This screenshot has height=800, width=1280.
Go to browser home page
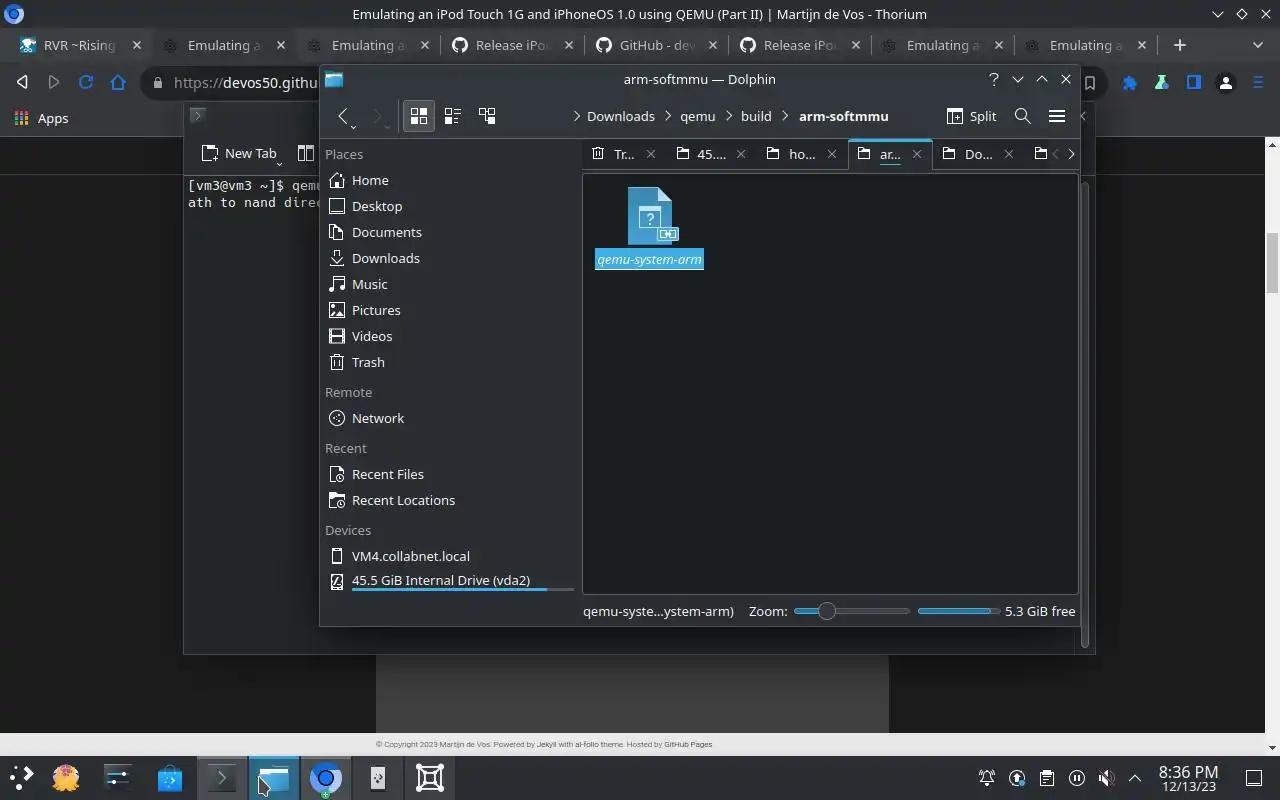click(x=118, y=83)
